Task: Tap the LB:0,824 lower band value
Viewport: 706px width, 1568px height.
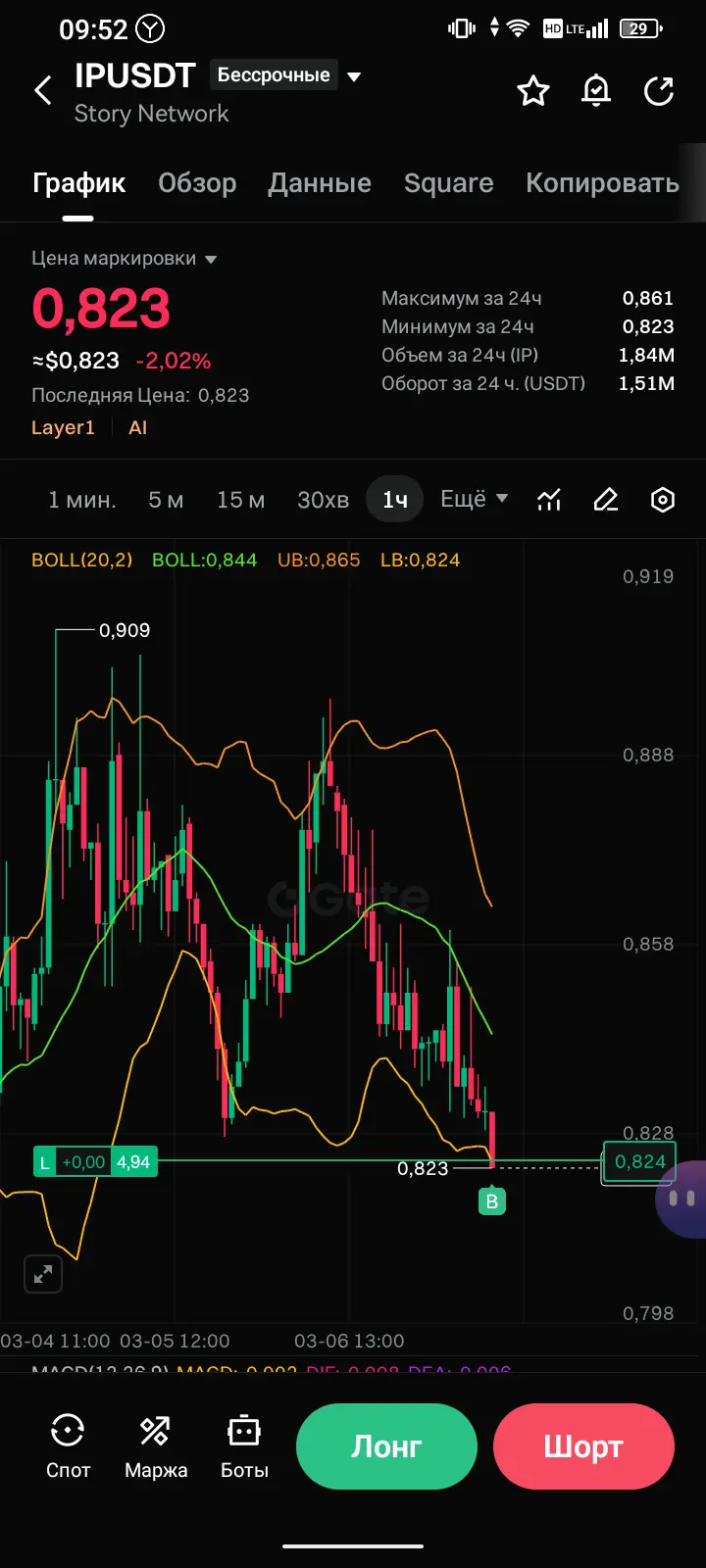Action: [420, 560]
